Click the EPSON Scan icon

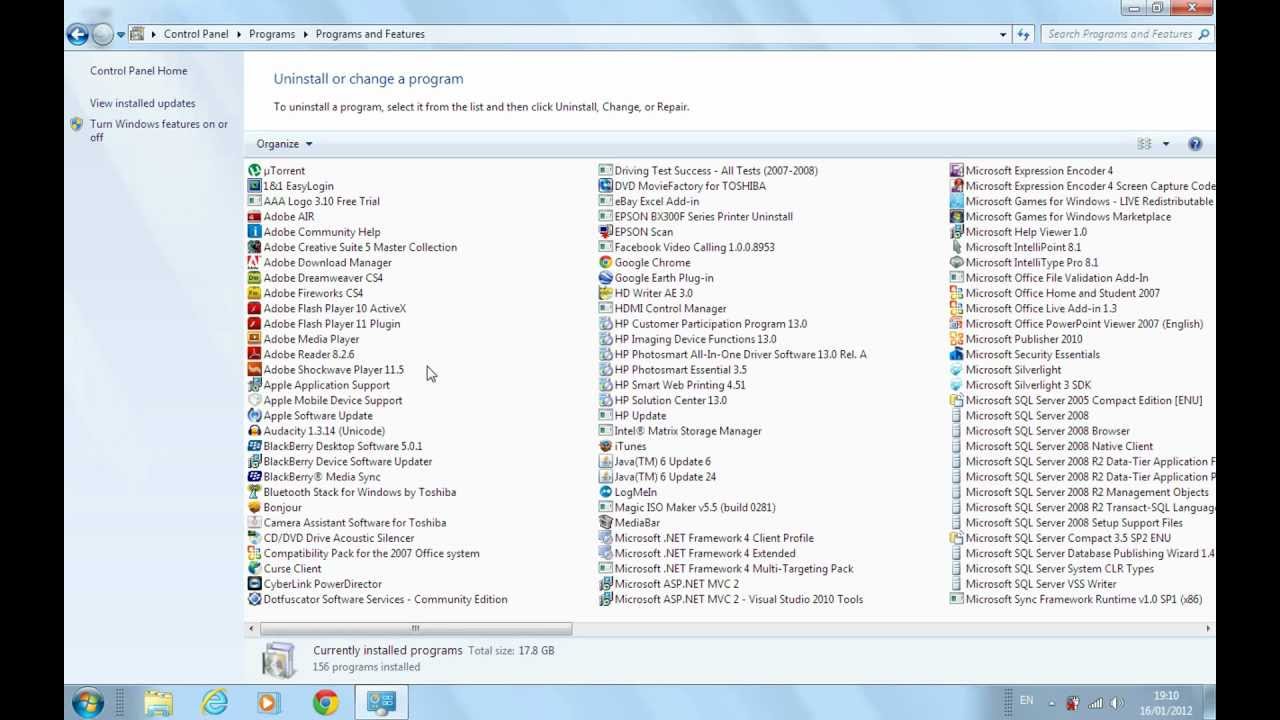[606, 232]
